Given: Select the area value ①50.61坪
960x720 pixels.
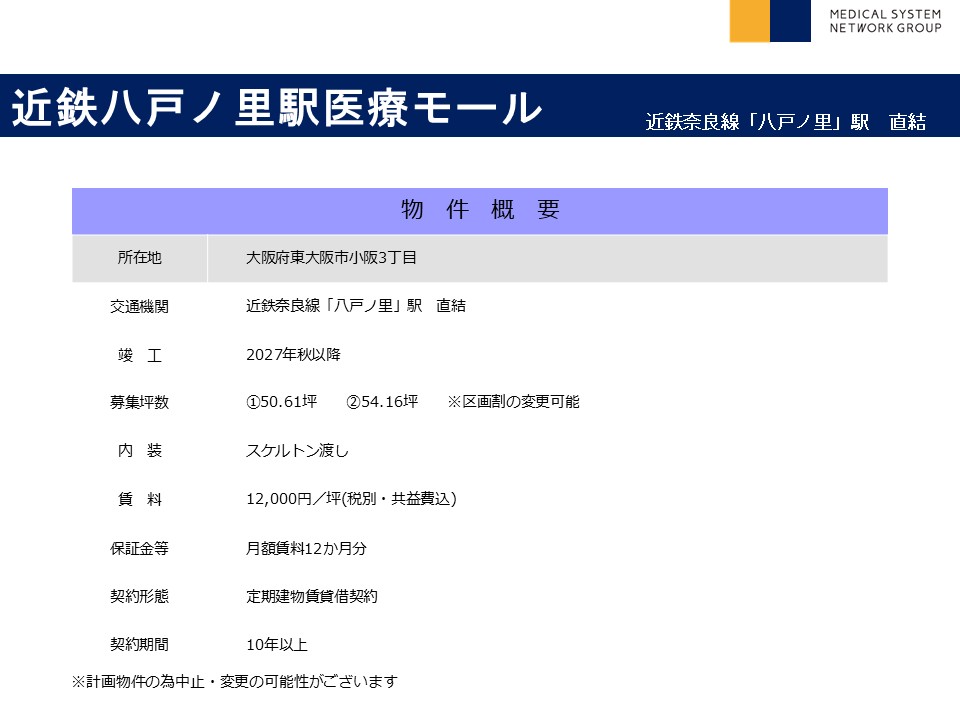Looking at the screenshot, I should [x=282, y=402].
